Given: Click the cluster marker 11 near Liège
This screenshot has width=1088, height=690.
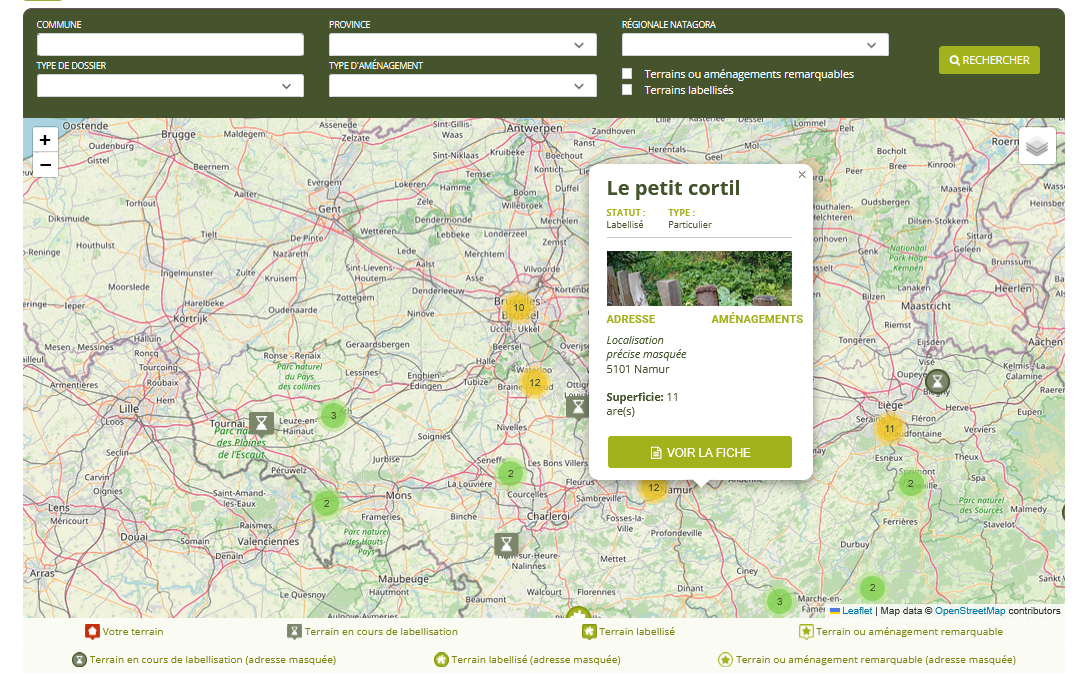Looking at the screenshot, I should pyautogui.click(x=889, y=429).
